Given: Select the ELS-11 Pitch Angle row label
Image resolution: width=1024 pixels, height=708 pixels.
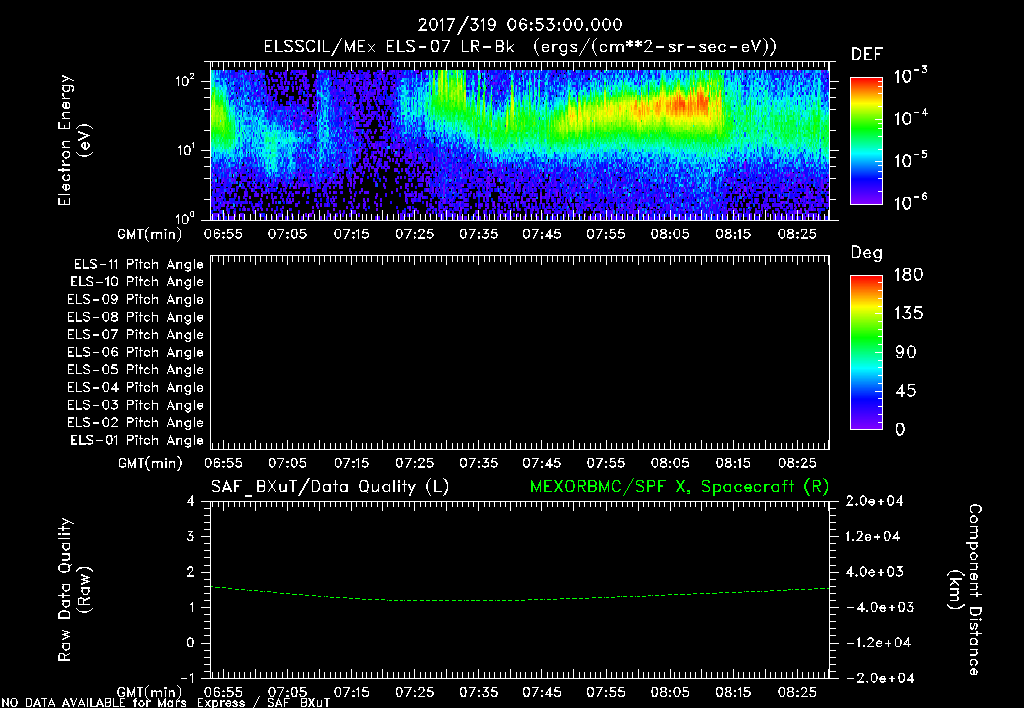Looking at the screenshot, I should (138, 265).
